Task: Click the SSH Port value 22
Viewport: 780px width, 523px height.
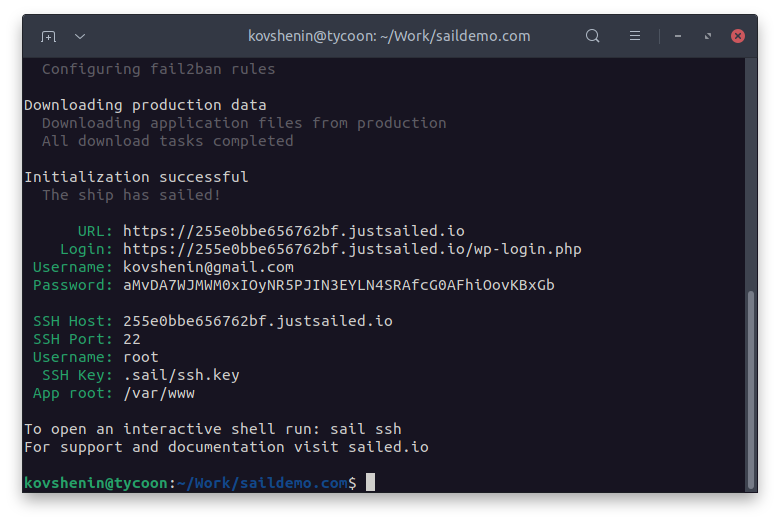Action: coord(132,339)
